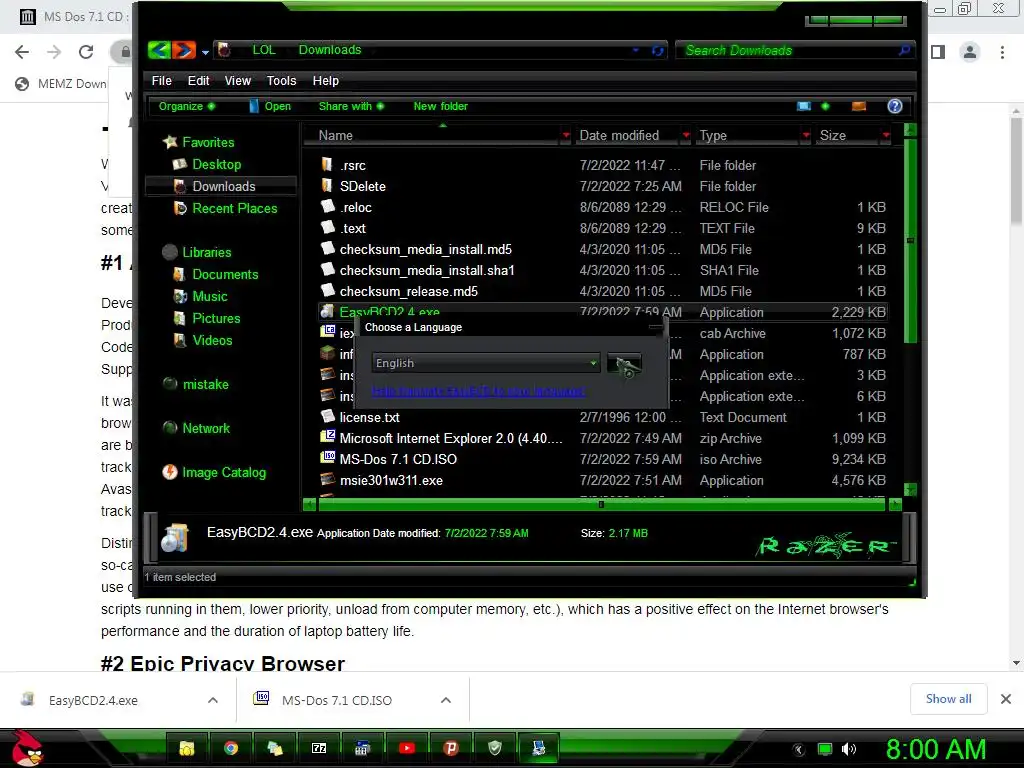Expand the Organize dropdown

[187, 106]
